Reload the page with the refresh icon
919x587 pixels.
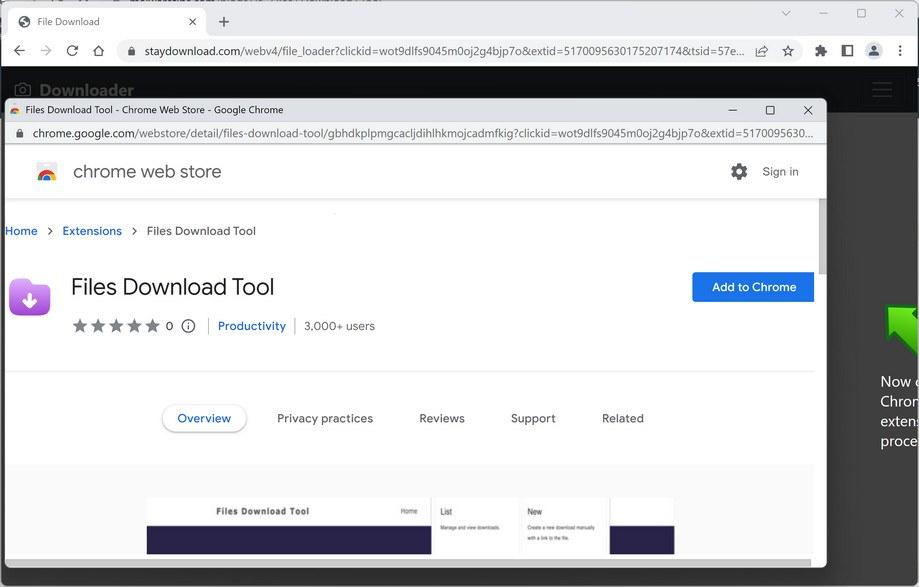(x=71, y=51)
